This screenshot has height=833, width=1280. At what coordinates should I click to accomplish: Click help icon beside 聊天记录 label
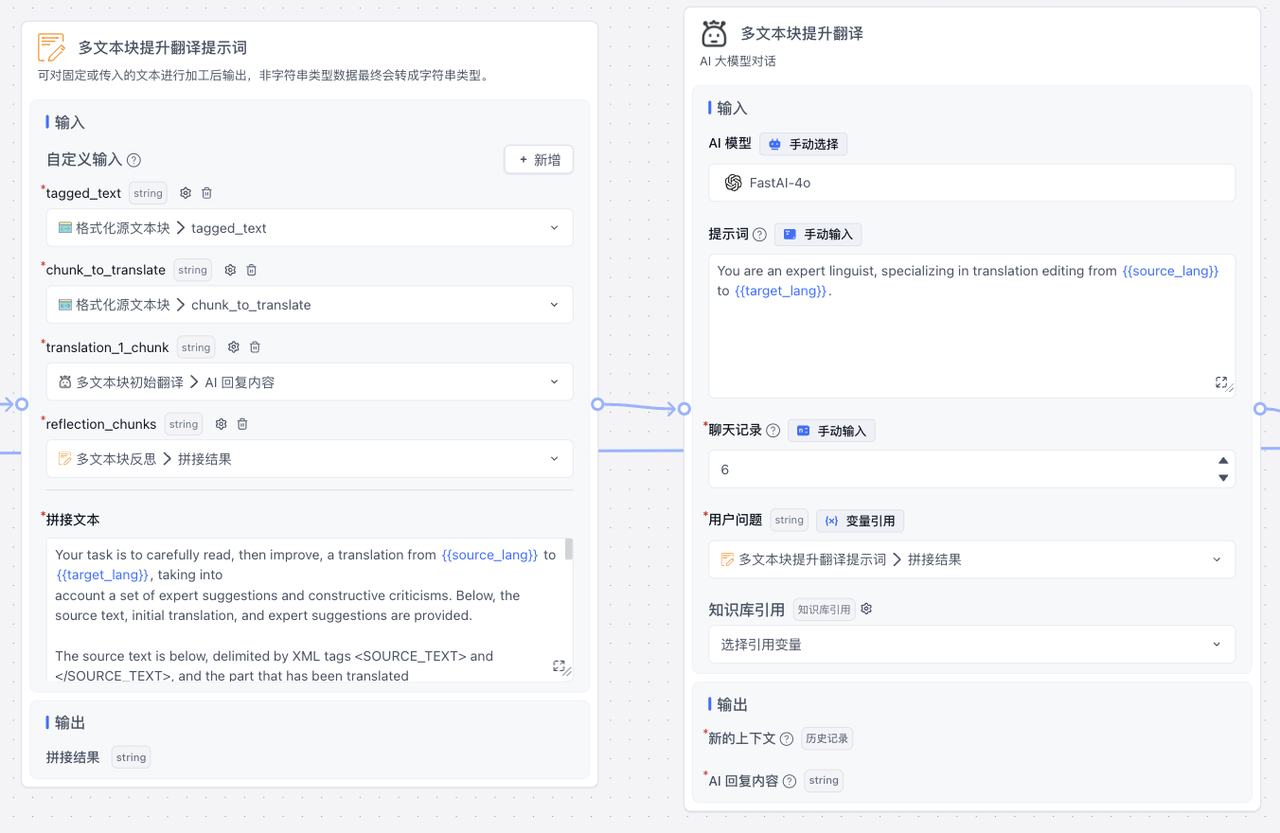click(773, 431)
